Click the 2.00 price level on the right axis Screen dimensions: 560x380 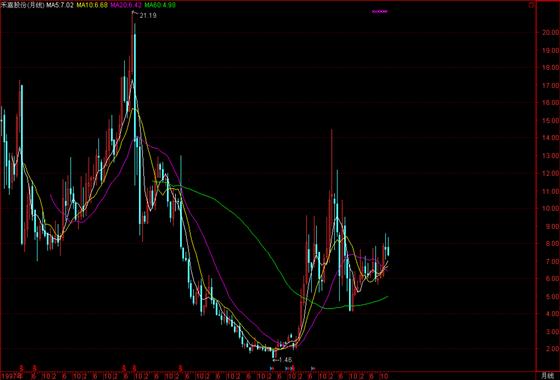[x=550, y=349]
